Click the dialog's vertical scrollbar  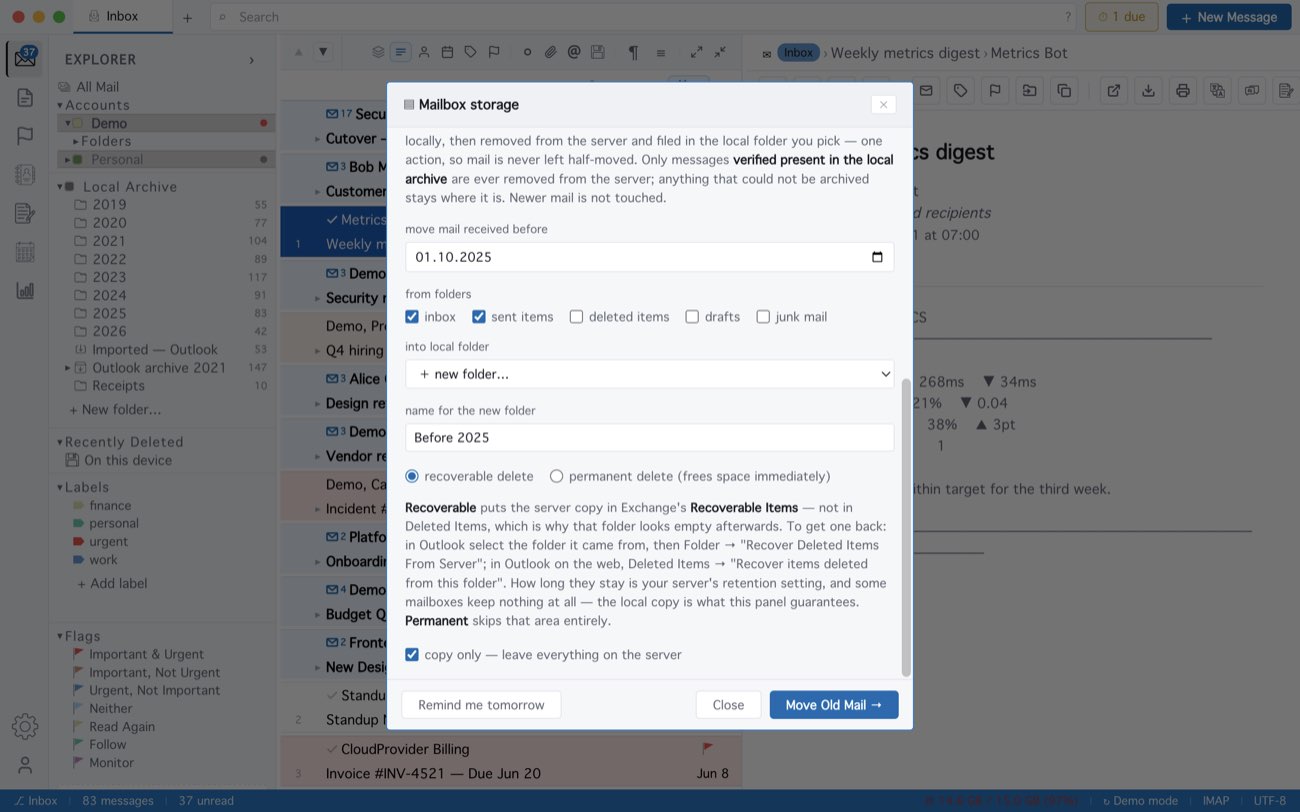pyautogui.click(x=906, y=527)
